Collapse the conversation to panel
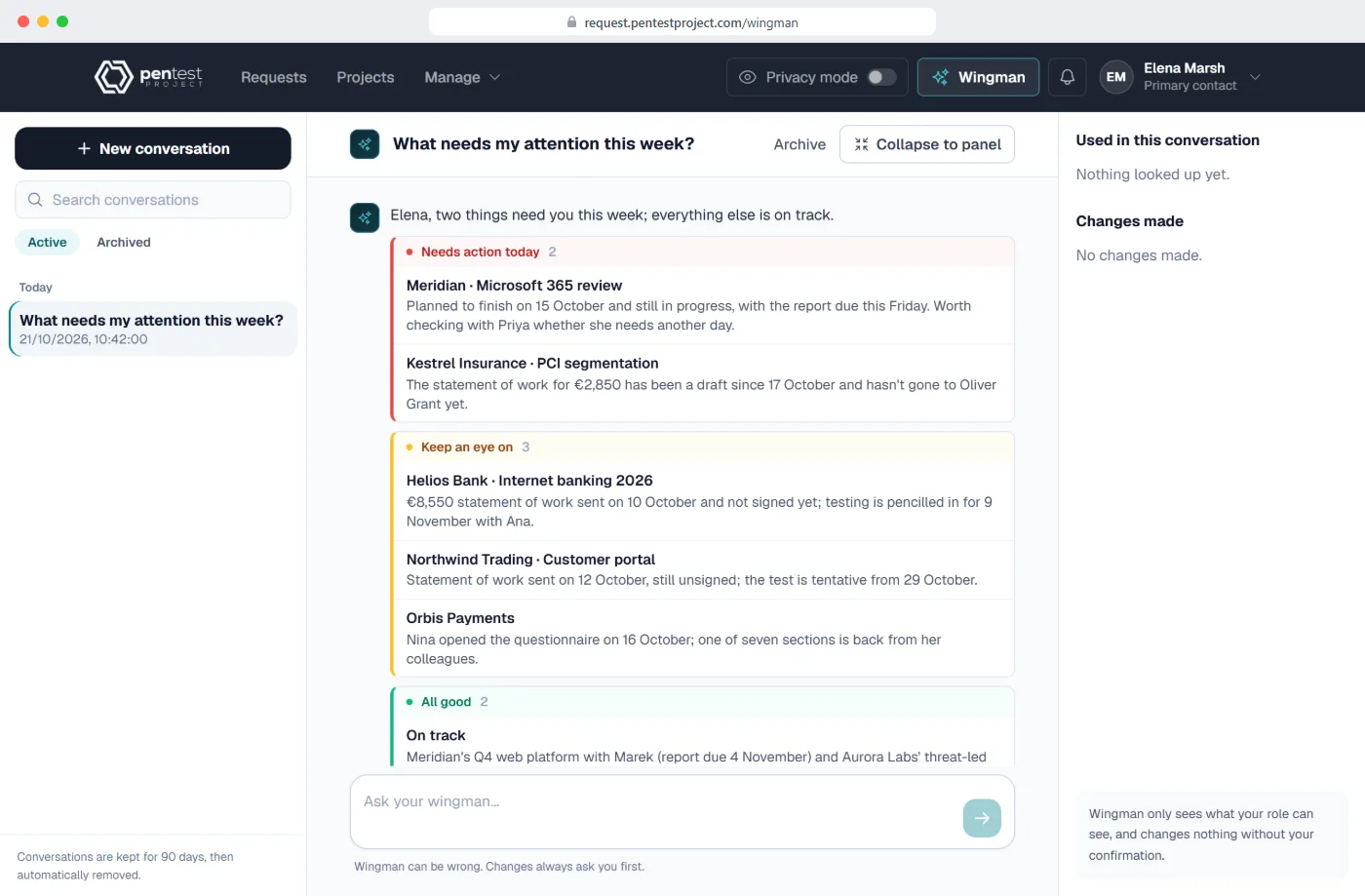 coord(927,144)
